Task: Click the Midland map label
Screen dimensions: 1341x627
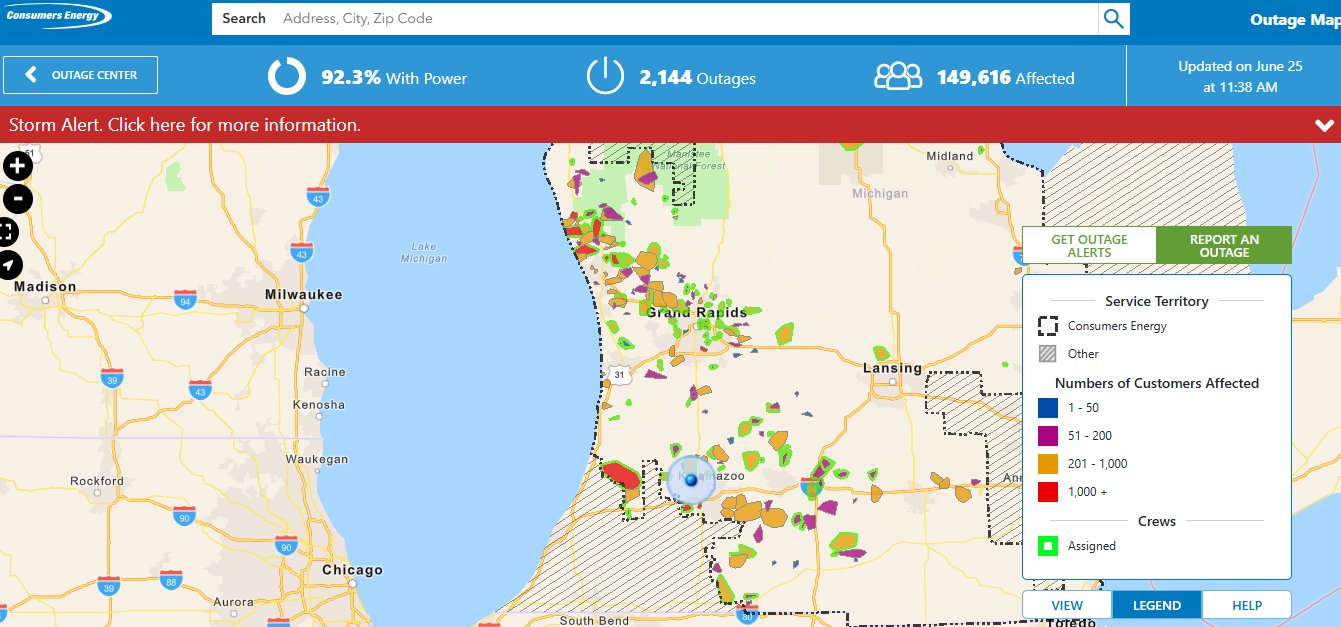Action: pyautogui.click(x=950, y=156)
